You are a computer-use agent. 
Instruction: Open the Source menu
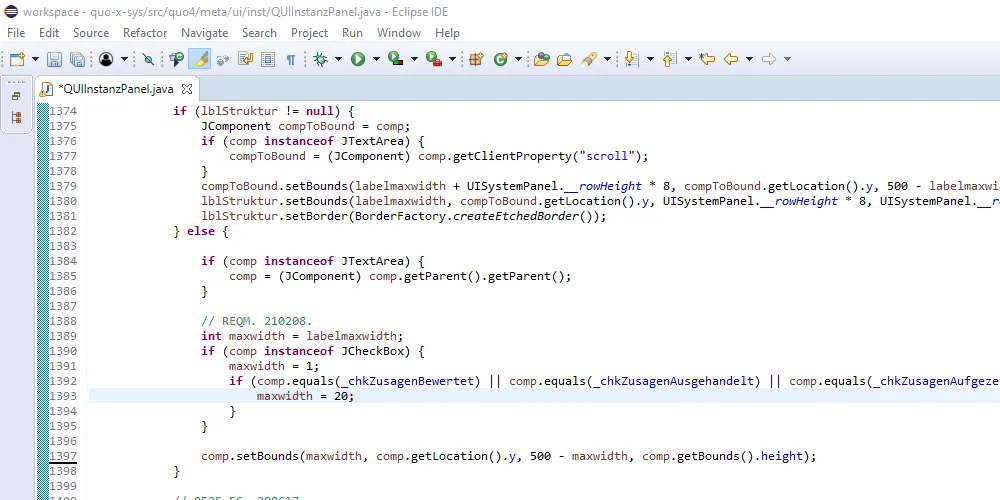pyautogui.click(x=91, y=33)
